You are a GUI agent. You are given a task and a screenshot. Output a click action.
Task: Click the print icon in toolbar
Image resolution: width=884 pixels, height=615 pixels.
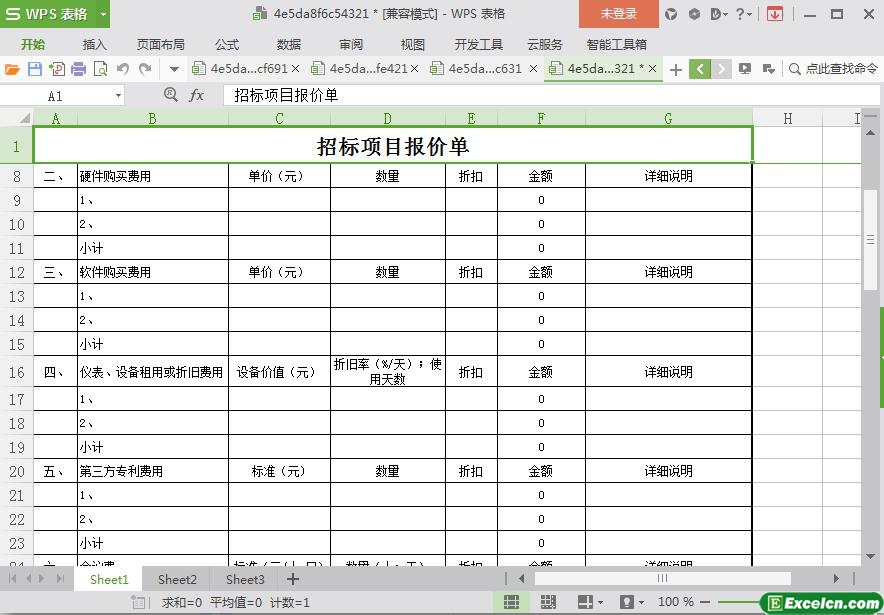[78, 69]
